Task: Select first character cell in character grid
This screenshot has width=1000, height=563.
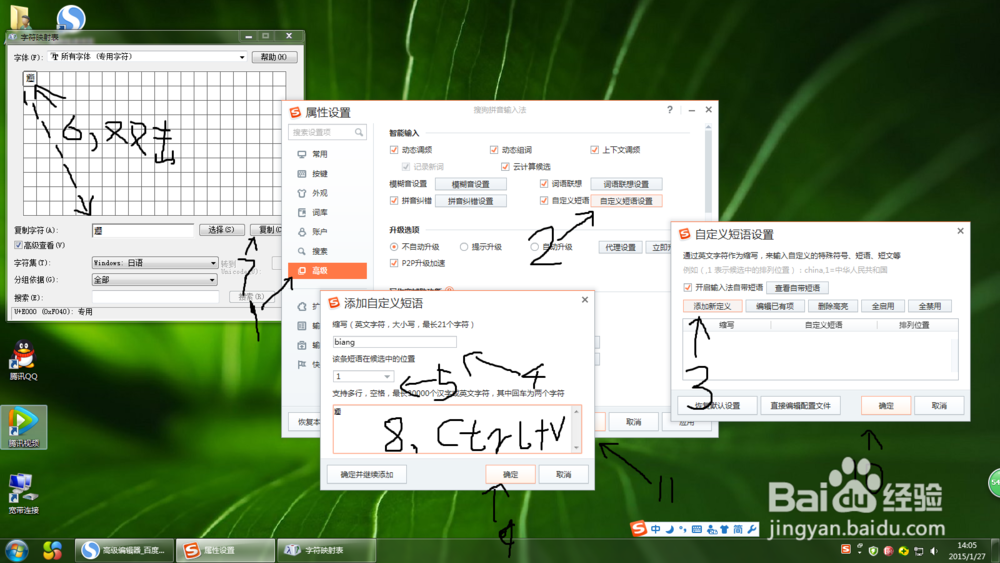Action: click(30, 78)
